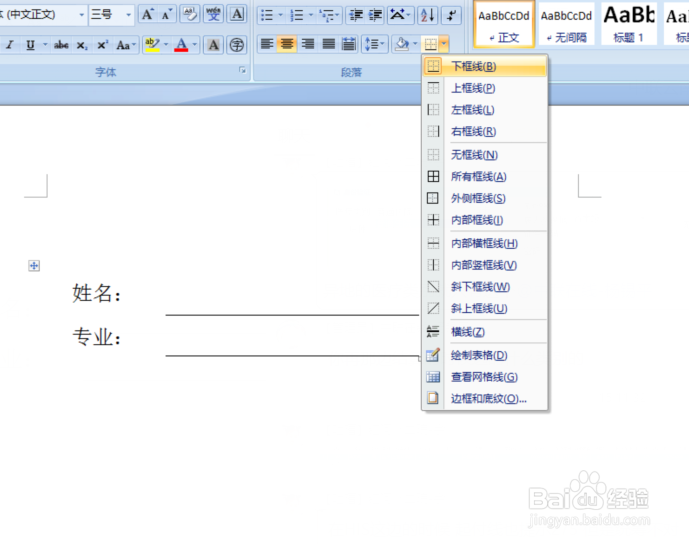
Task: Click the Enclose Characters icon
Action: point(237,45)
